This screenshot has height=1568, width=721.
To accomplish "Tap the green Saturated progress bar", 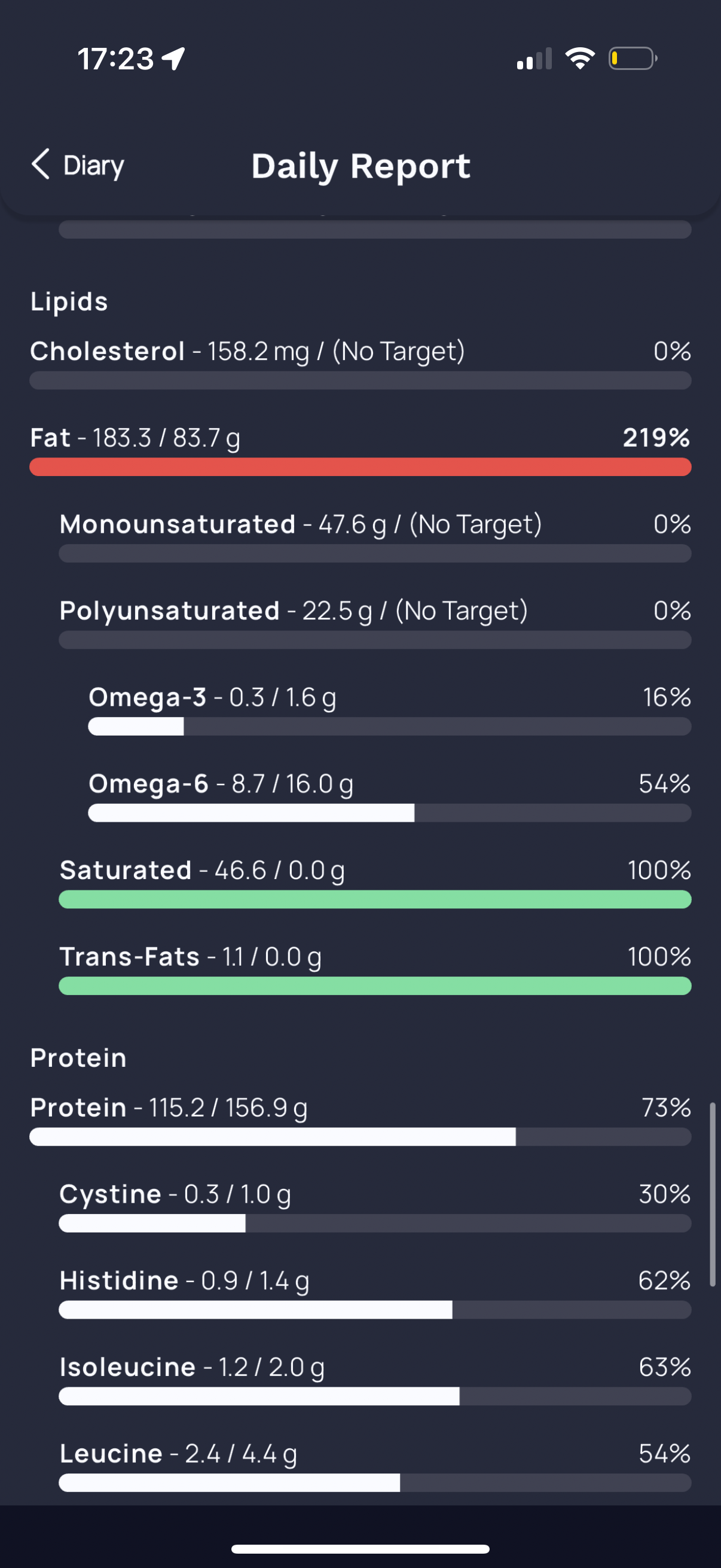I will point(375,899).
